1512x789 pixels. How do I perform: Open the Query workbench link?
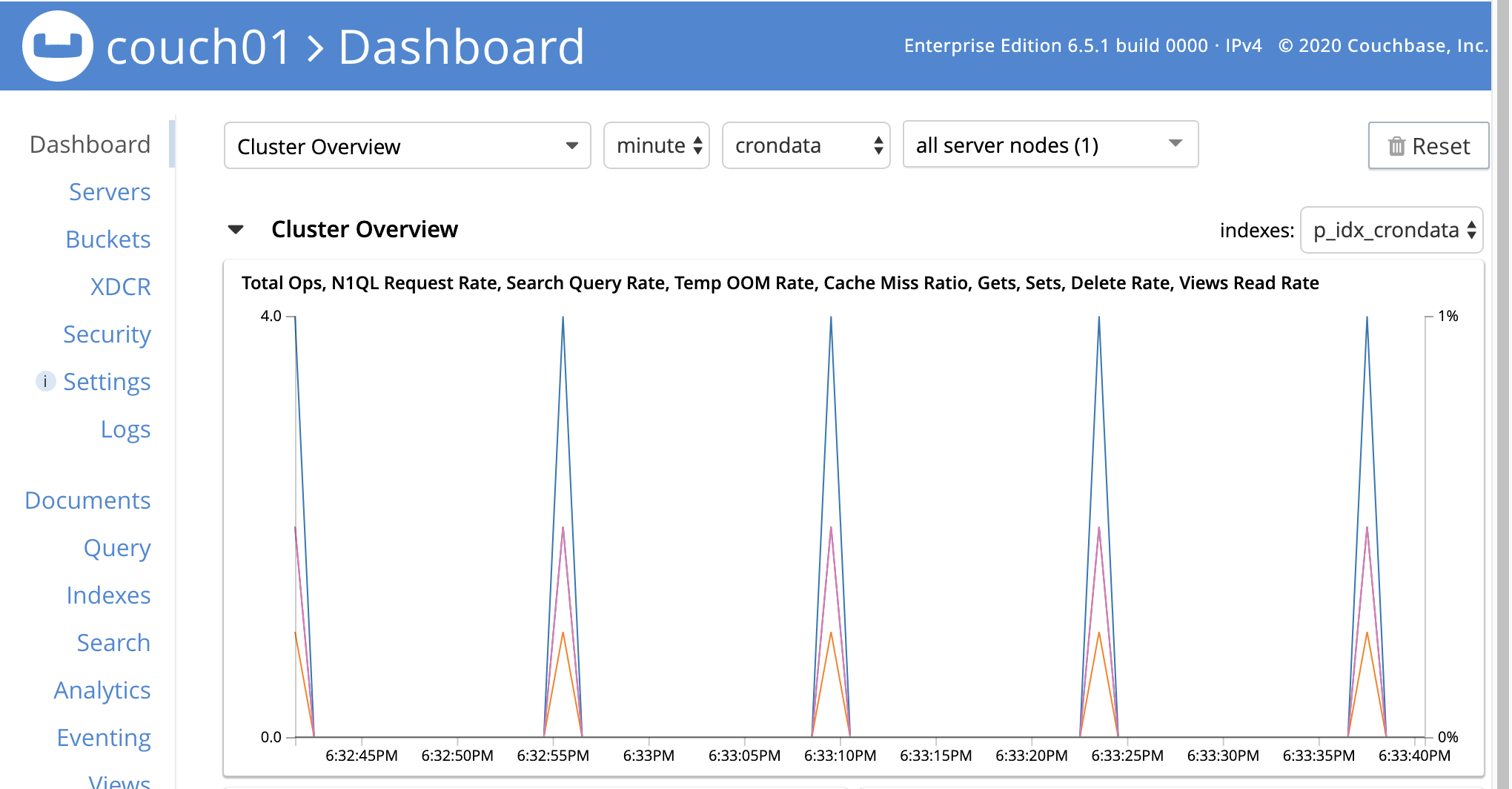click(x=117, y=547)
